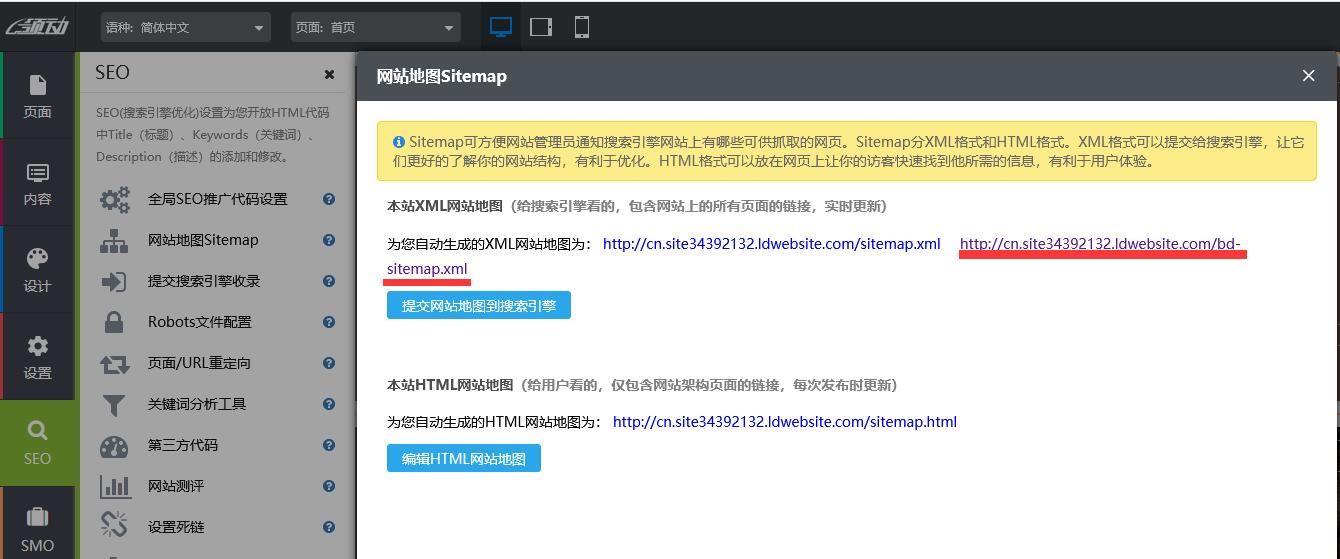Image resolution: width=1340 pixels, height=559 pixels.
Task: Switch to mobile phone preview icon
Action: click(x=581, y=27)
